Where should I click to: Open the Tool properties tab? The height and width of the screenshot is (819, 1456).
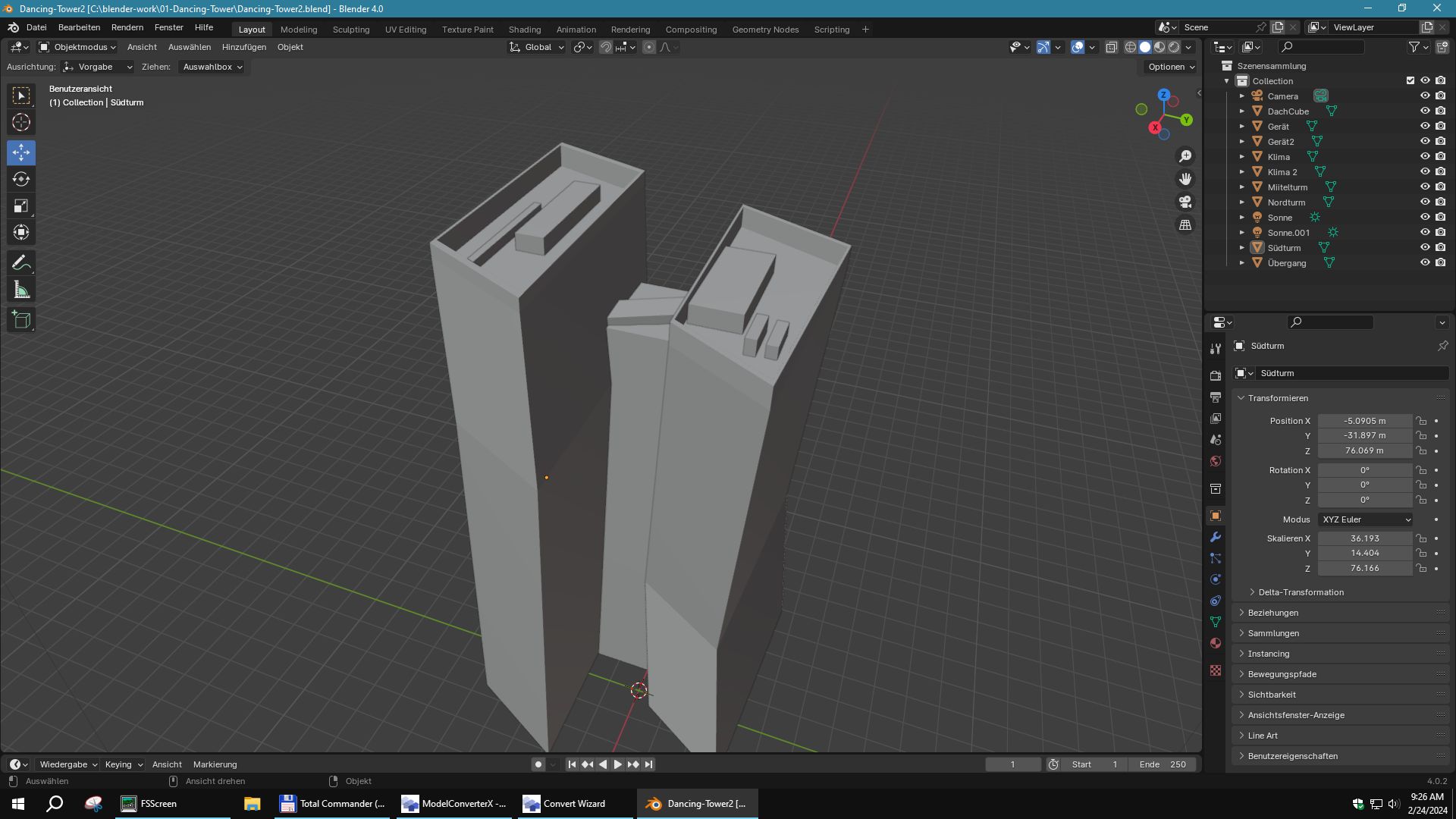click(1216, 349)
